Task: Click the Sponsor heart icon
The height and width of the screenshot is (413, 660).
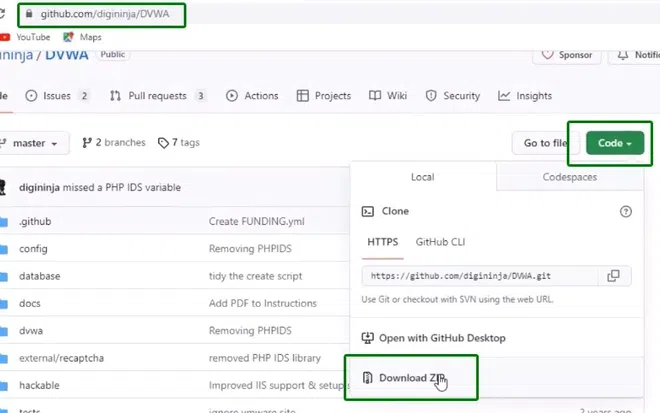Action: (547, 55)
